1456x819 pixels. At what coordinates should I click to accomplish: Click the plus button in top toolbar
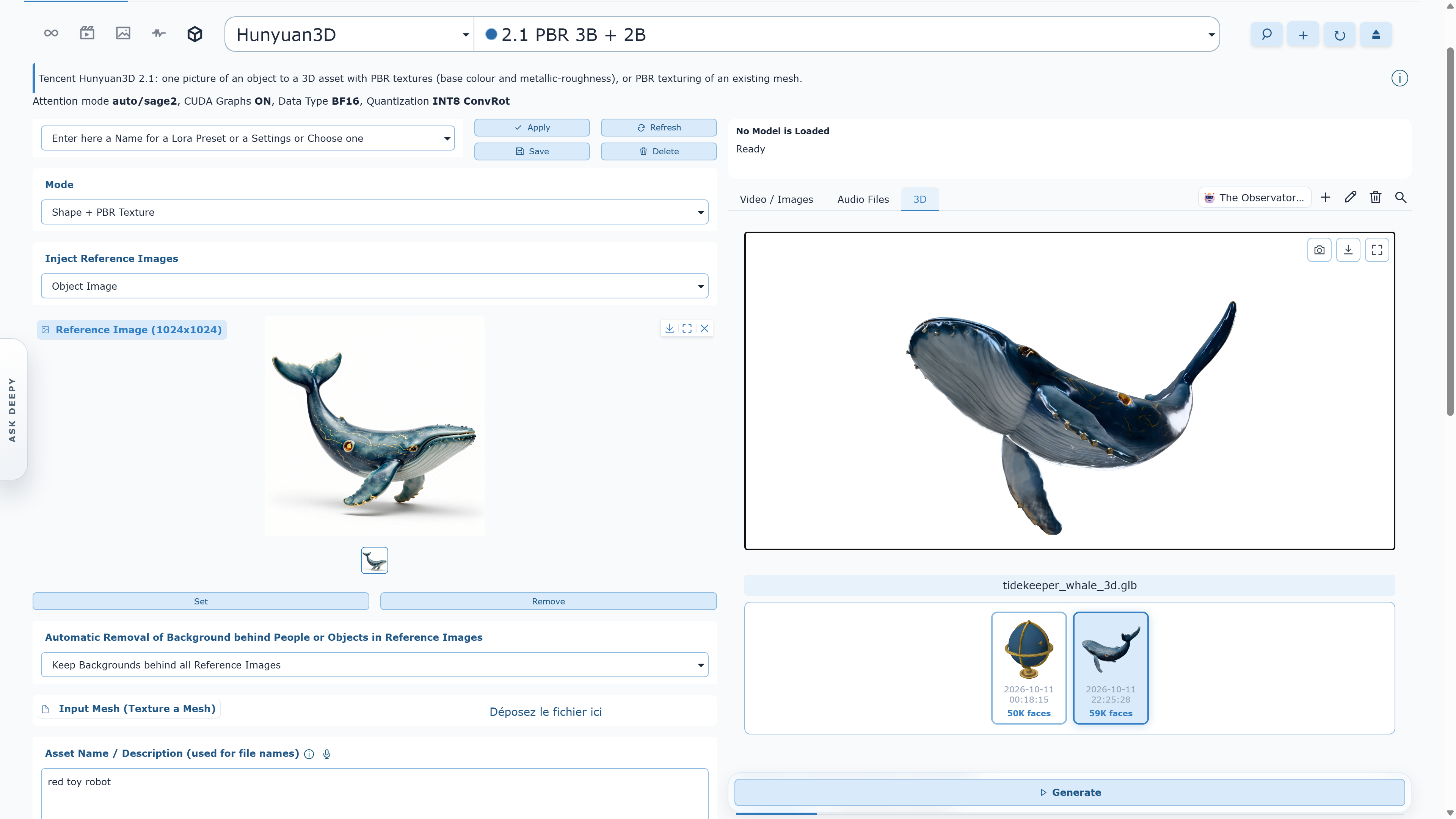[1303, 35]
